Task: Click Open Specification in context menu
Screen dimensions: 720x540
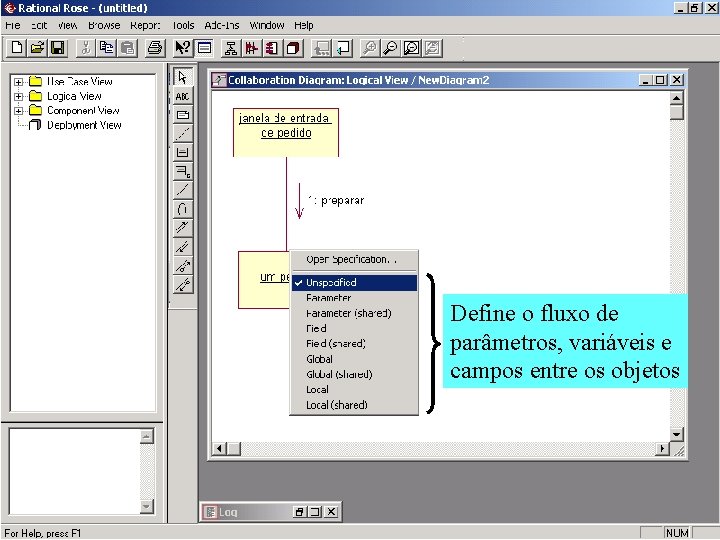Action: [x=354, y=259]
